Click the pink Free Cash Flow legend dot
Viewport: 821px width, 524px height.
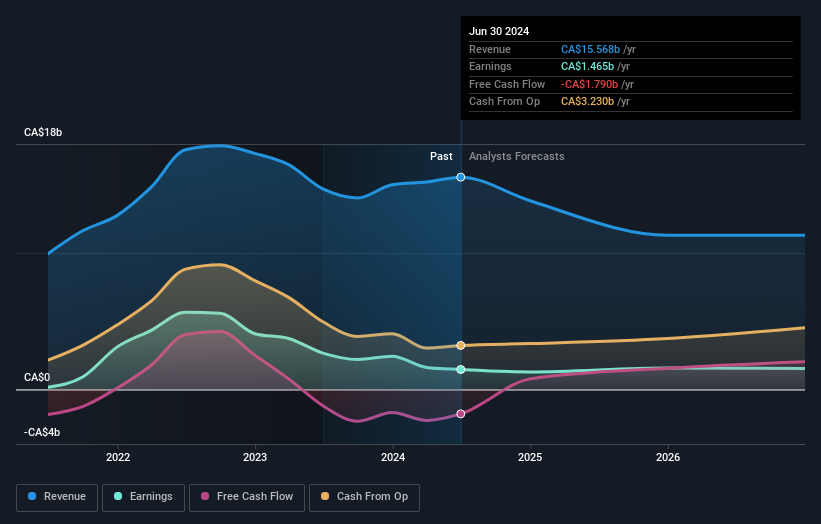pos(205,496)
